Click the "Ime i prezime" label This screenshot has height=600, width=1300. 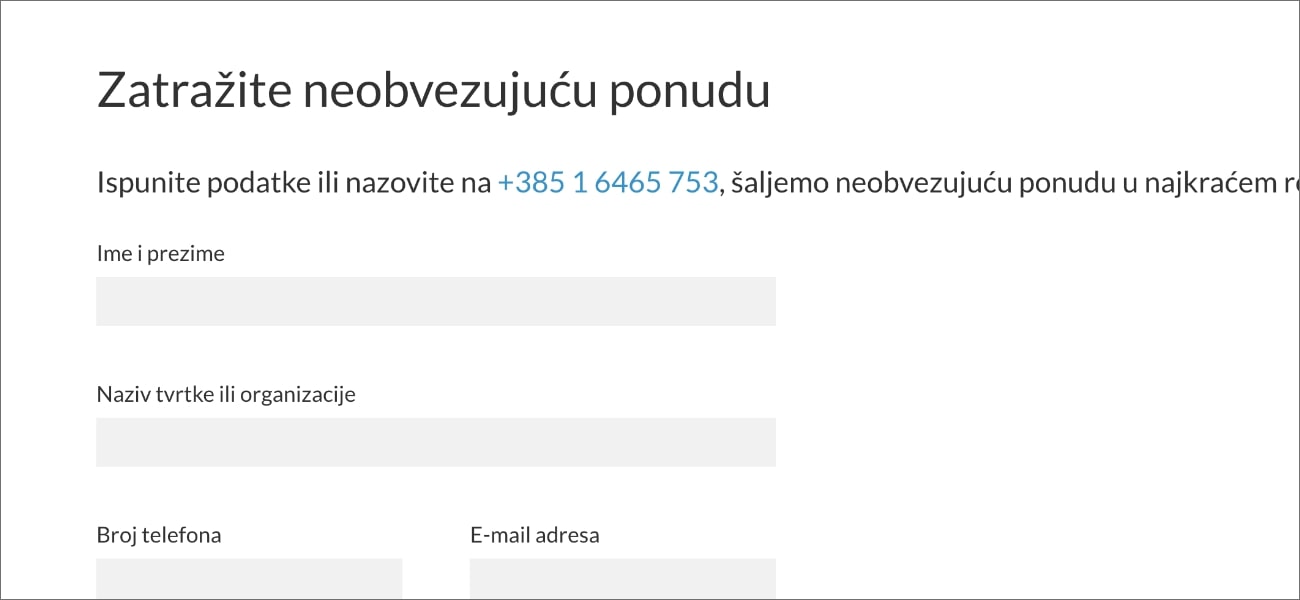(160, 254)
